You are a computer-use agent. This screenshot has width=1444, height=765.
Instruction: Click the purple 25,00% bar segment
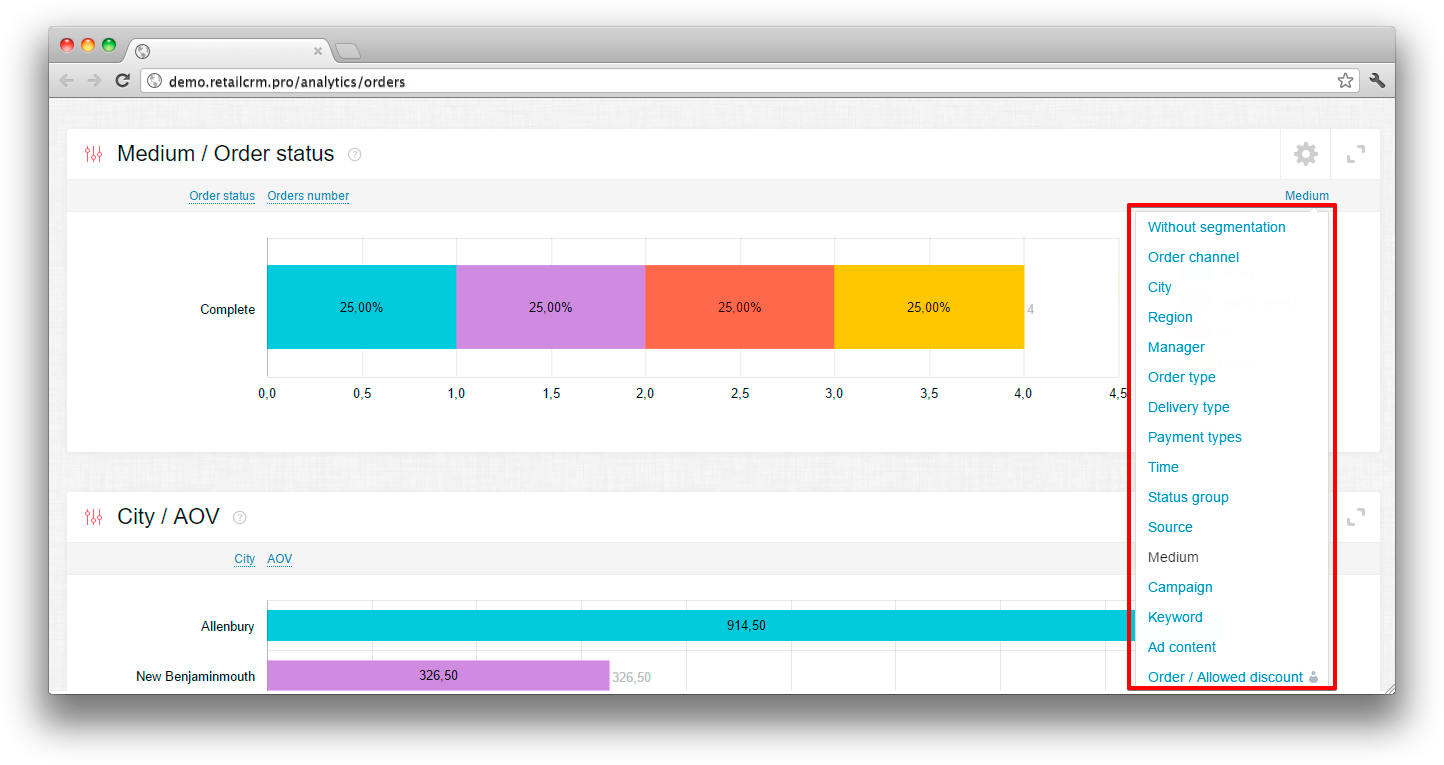[x=550, y=307]
